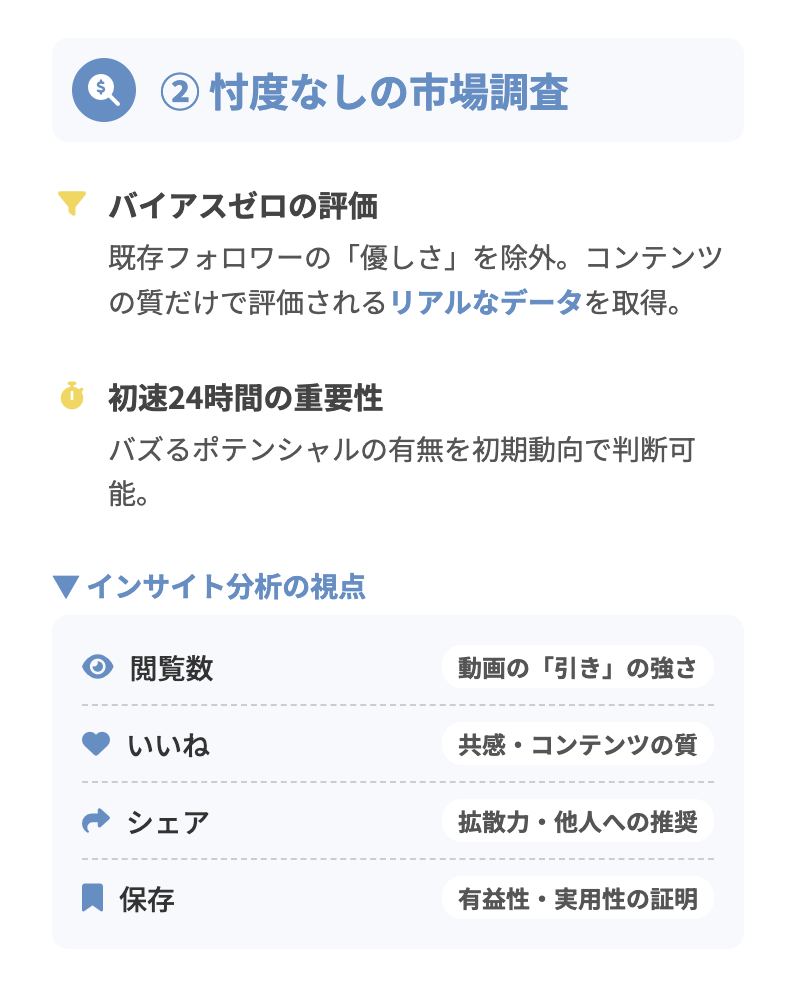Click the magnifier dollar search icon
The width and height of the screenshot is (798, 1008).
[104, 90]
